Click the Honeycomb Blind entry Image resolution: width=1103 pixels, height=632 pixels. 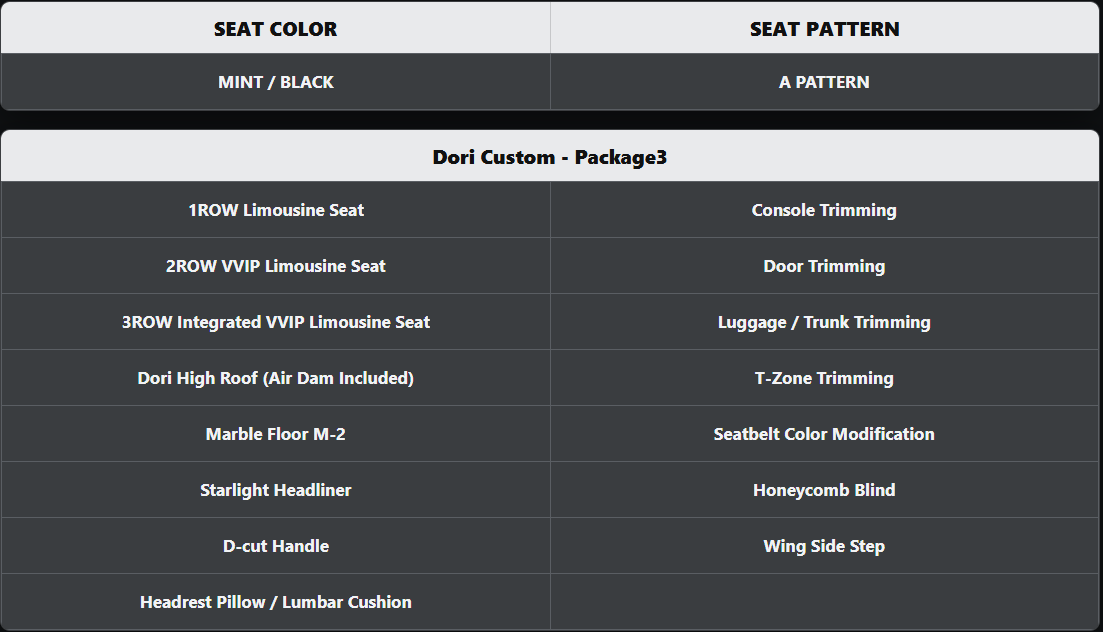[x=824, y=490]
